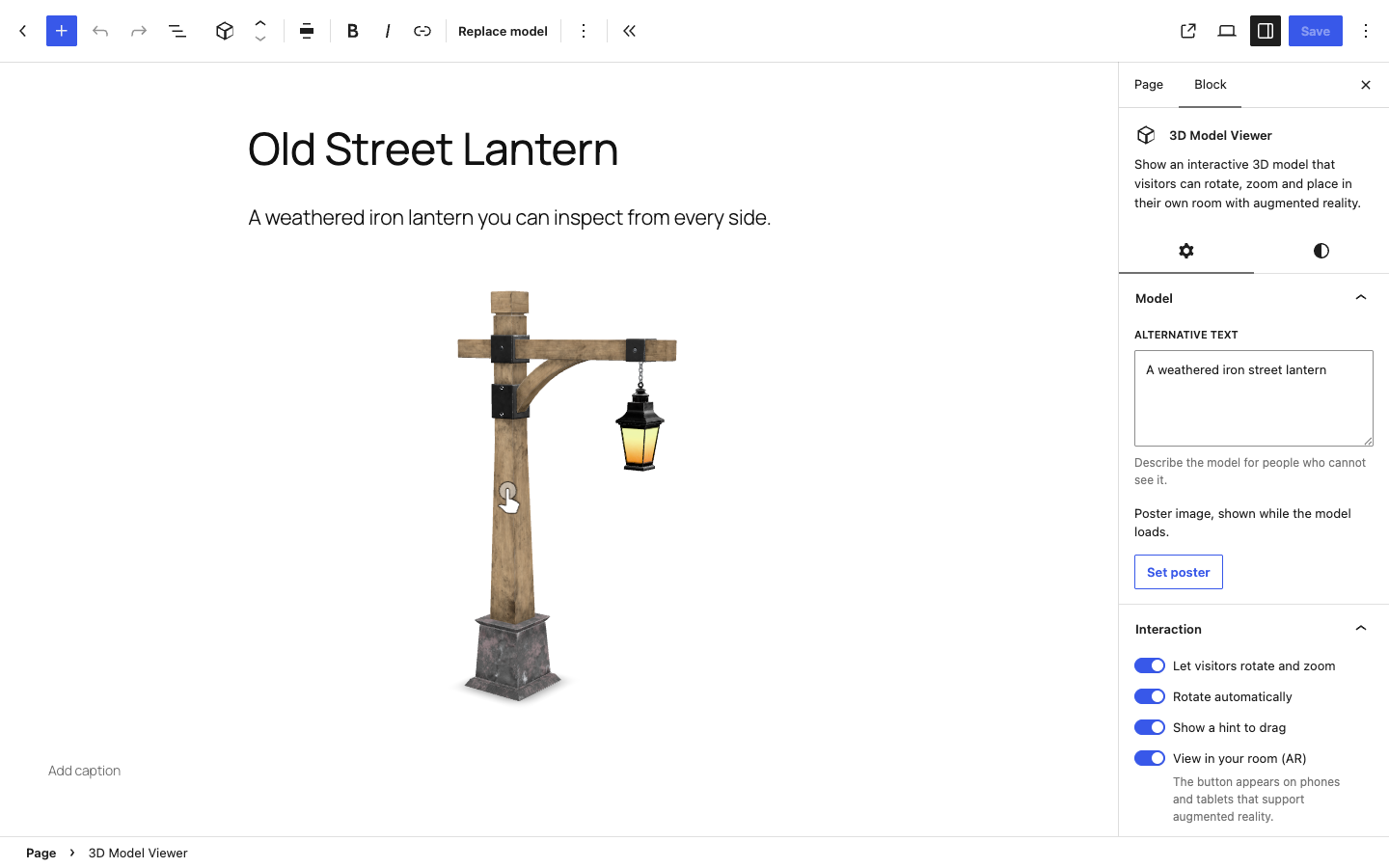Toggle Let visitors rotate and zoom
Screen dimensions: 1389x868
click(1150, 665)
